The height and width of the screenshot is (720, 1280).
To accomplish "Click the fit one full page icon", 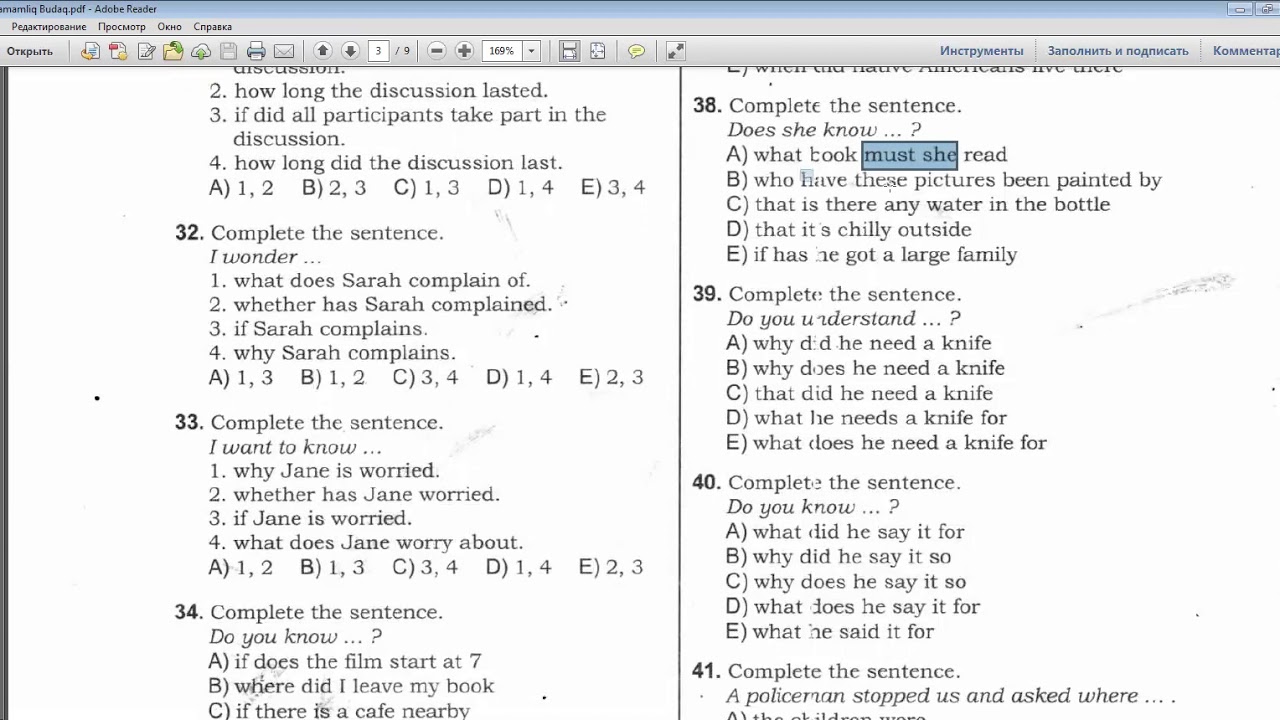I will pyautogui.click(x=597, y=51).
